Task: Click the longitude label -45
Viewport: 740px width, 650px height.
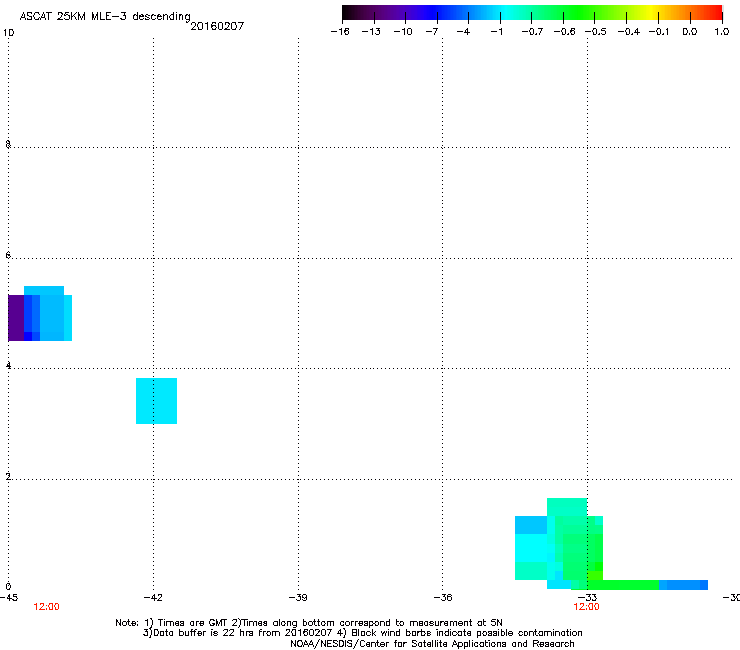Action: (x=9, y=598)
